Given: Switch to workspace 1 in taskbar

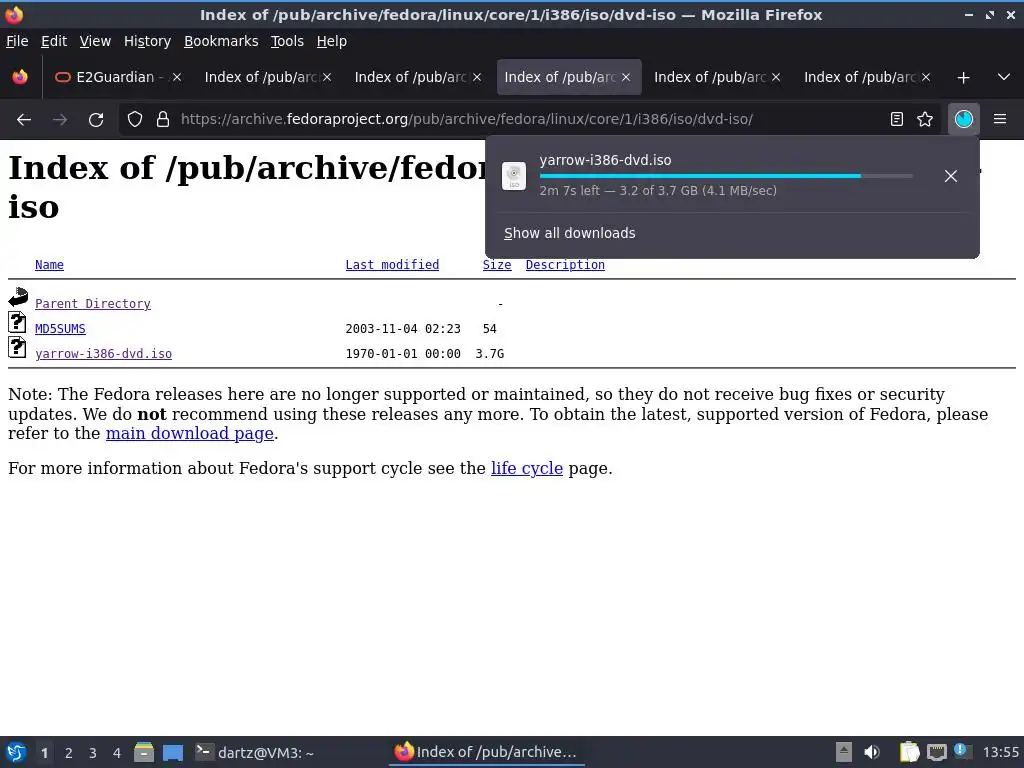Looking at the screenshot, I should tap(44, 753).
